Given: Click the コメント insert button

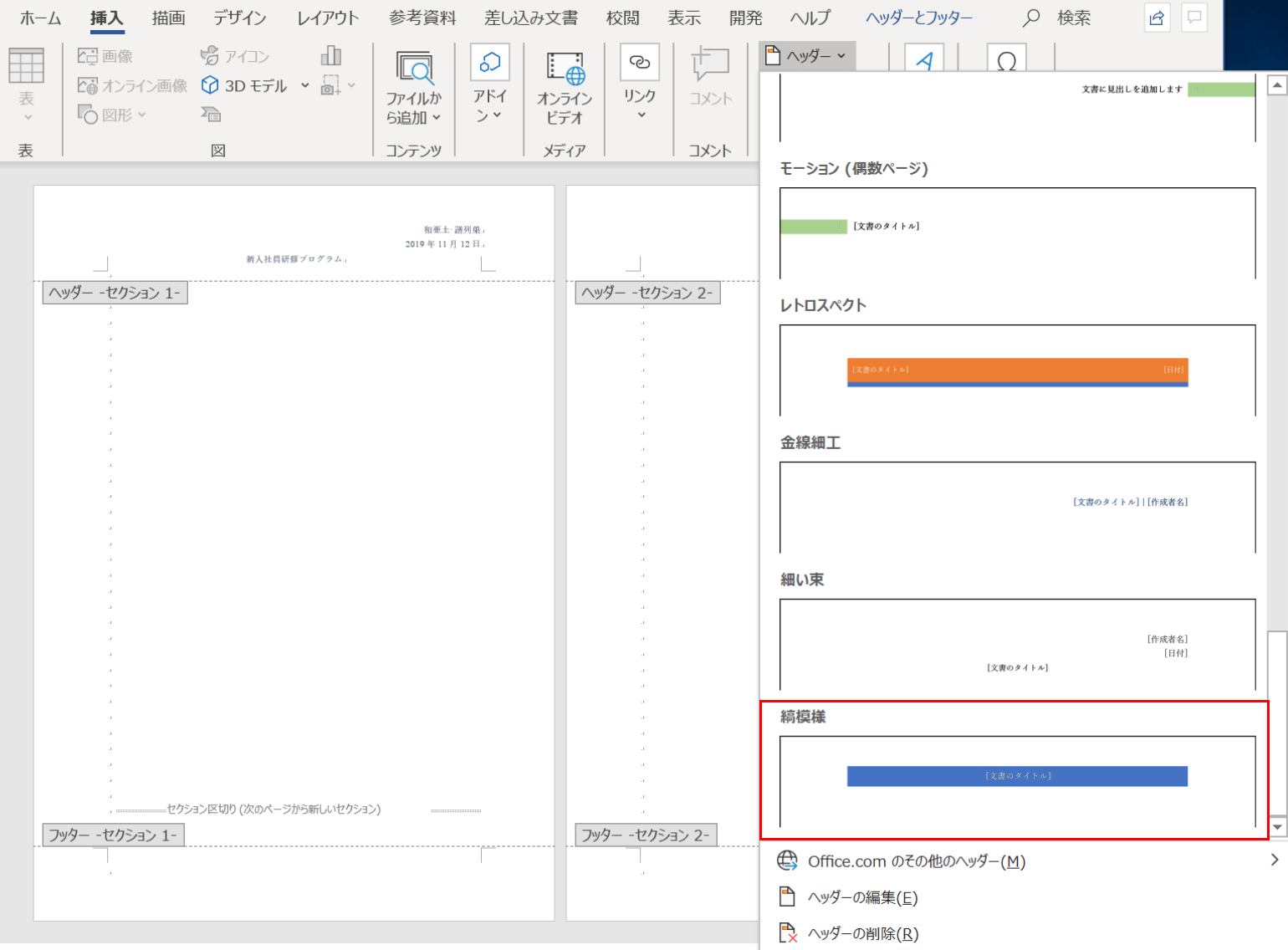Looking at the screenshot, I should click(x=710, y=77).
